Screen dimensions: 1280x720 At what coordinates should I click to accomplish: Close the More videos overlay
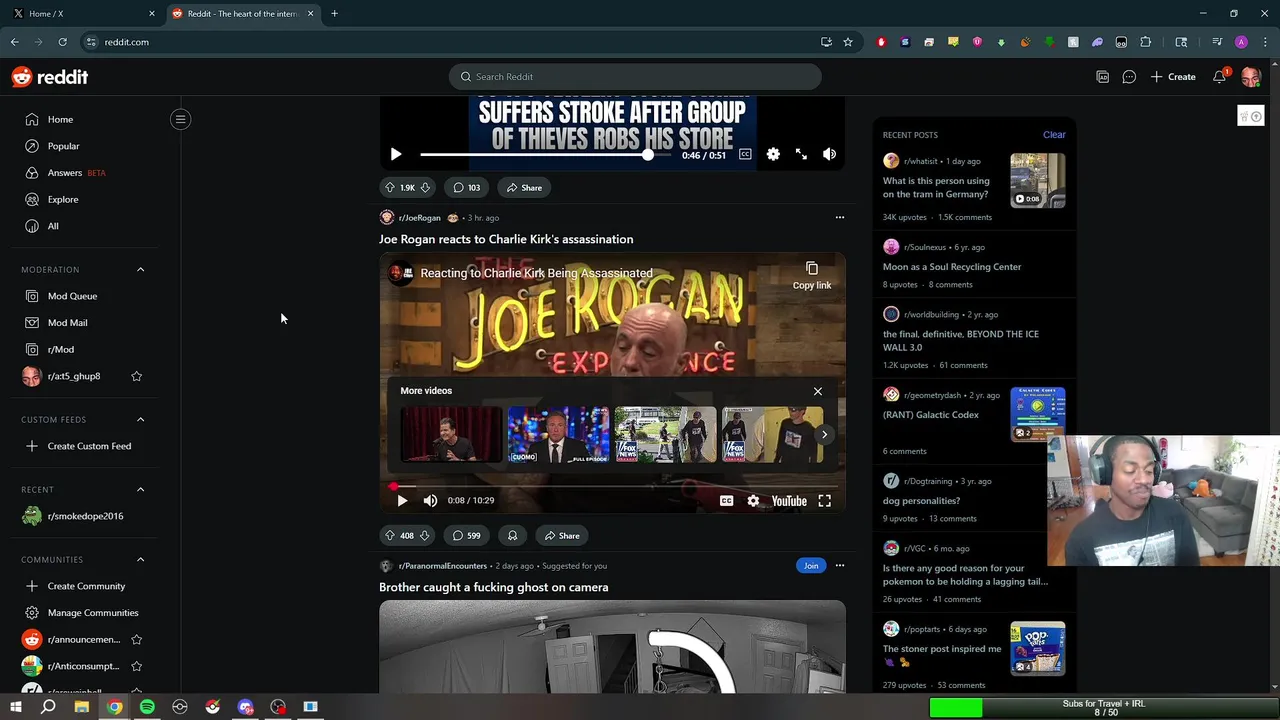818,391
